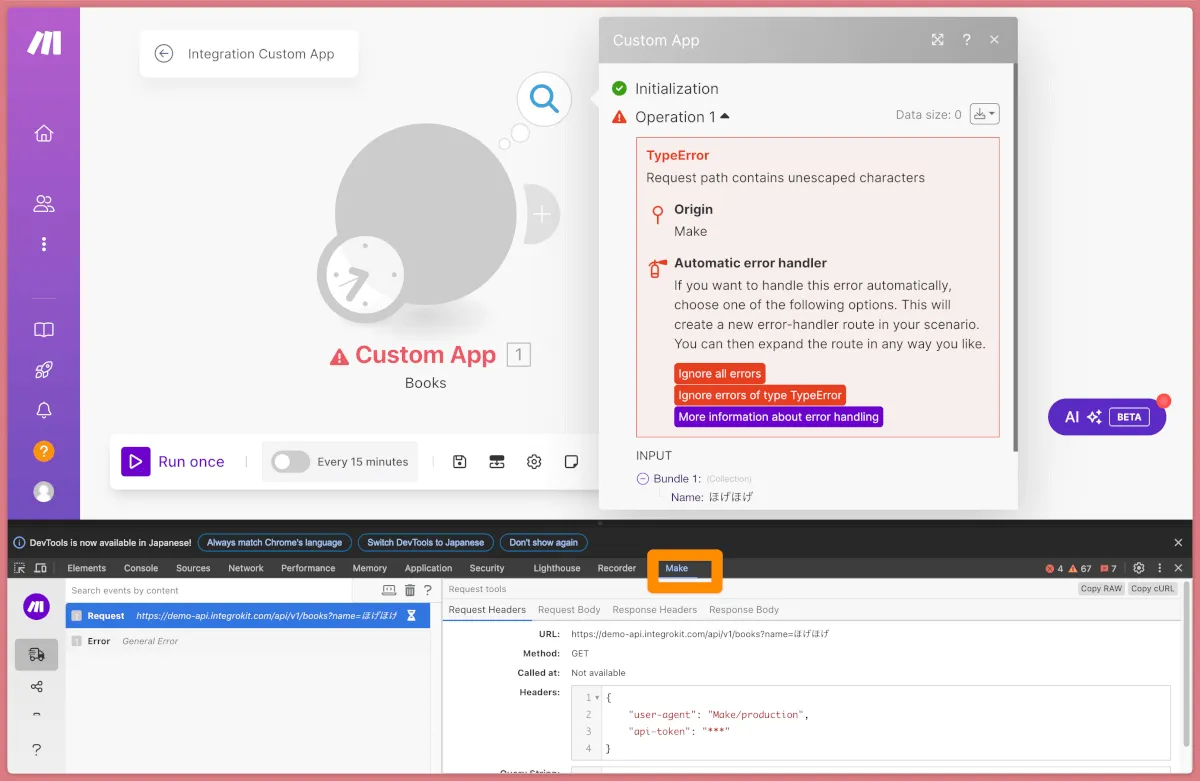
Task: Open the Live Stream truck icon
Action: click(x=37, y=654)
